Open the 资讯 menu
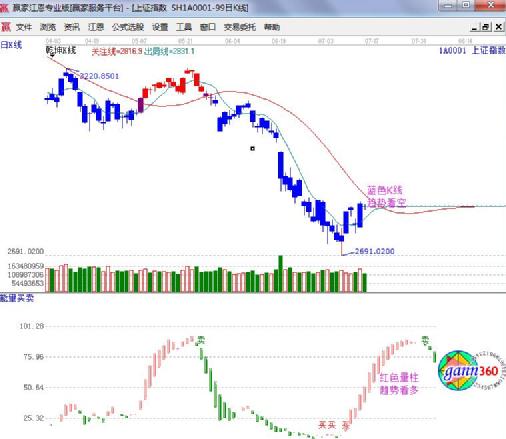Screen dimensions: 506x439 [72, 27]
